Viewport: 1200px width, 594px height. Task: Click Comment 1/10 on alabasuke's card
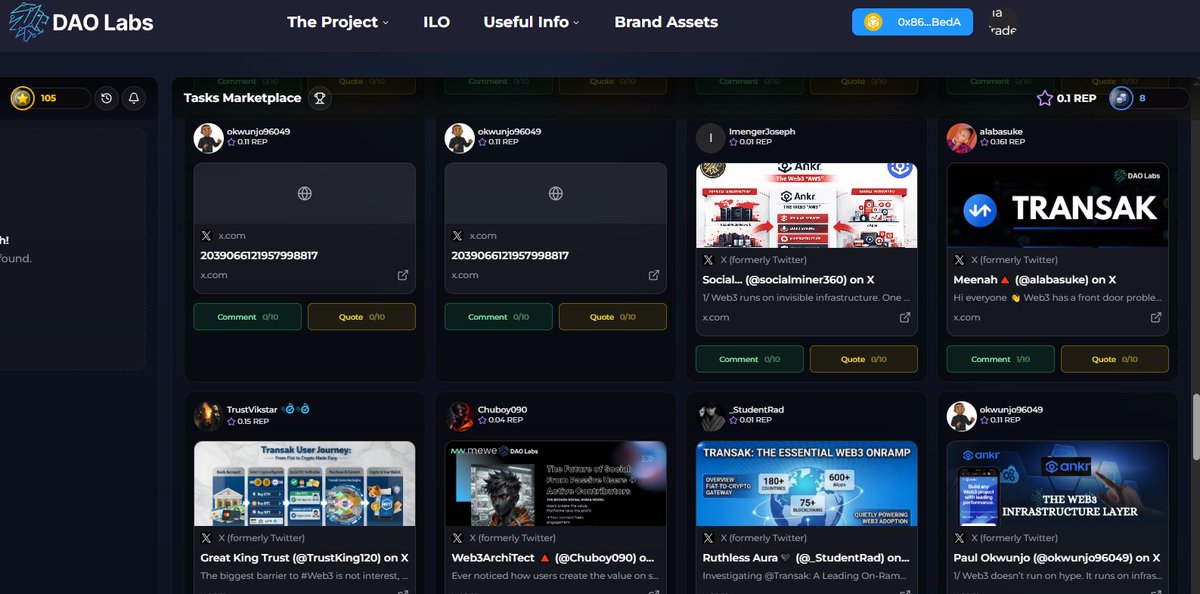pos(1001,359)
